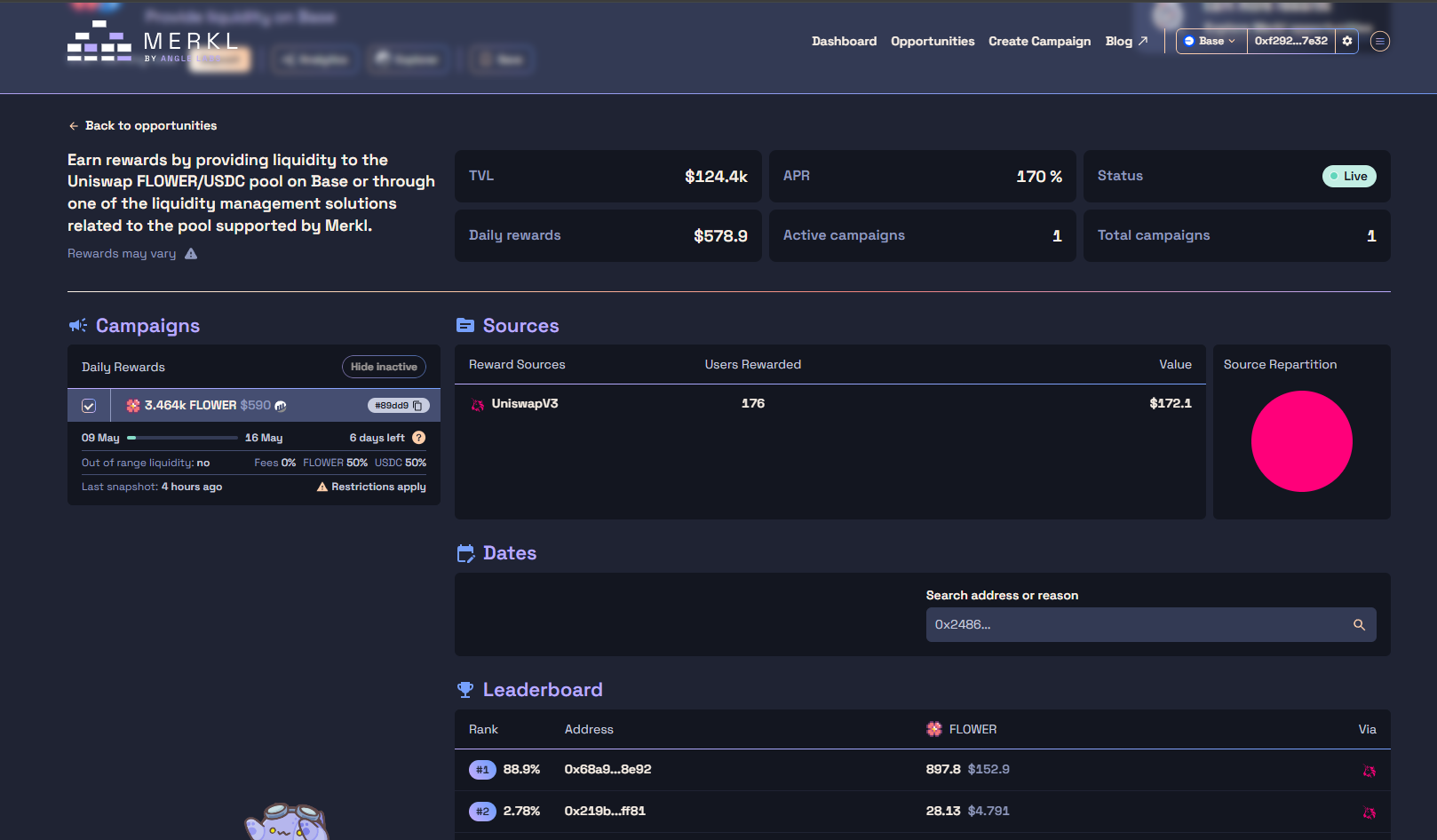Screen dimensions: 1437x840
Task: Click the Active campaigns stat card
Action: (x=922, y=235)
